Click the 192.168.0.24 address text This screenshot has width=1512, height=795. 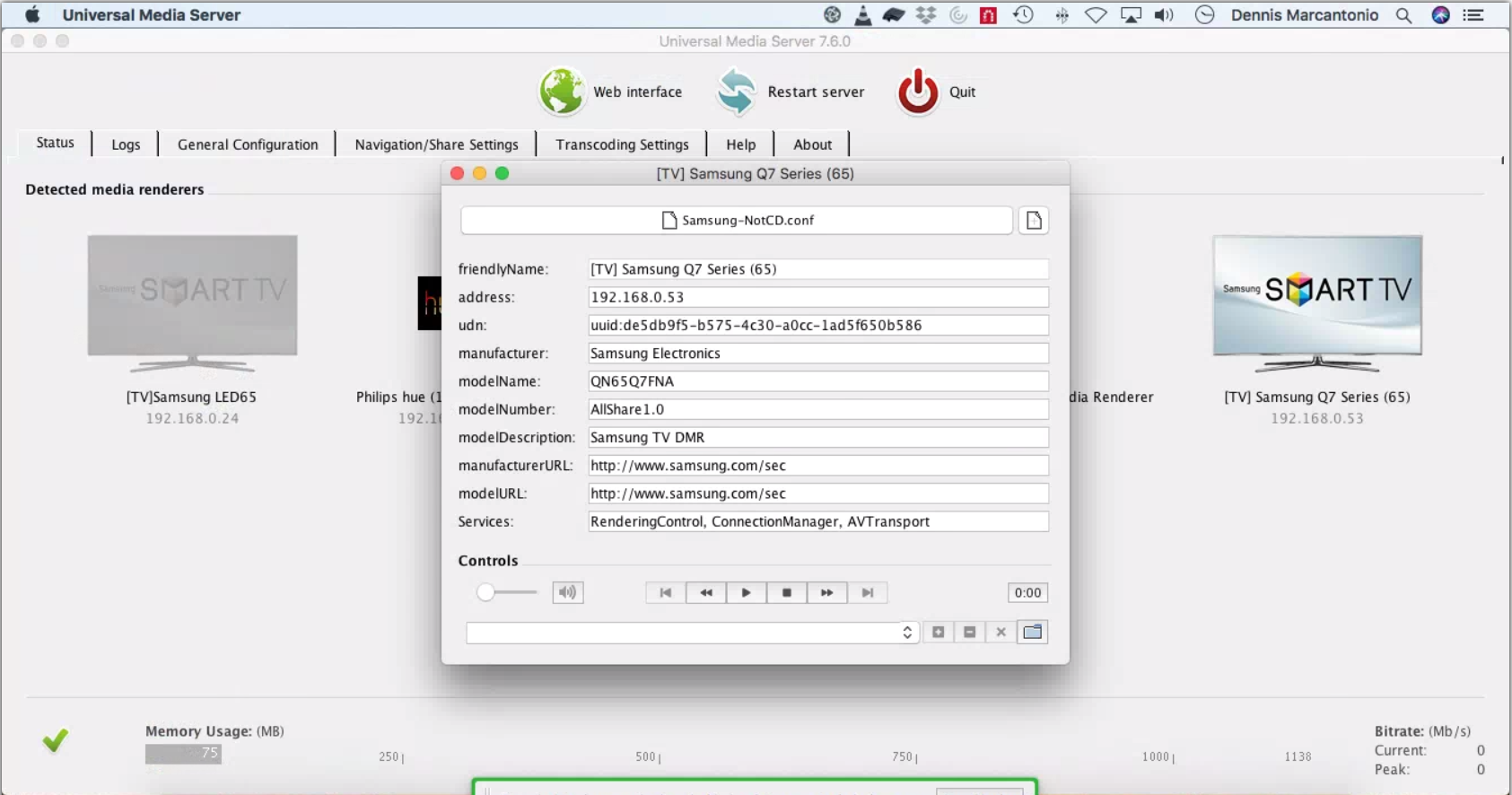tap(192, 418)
